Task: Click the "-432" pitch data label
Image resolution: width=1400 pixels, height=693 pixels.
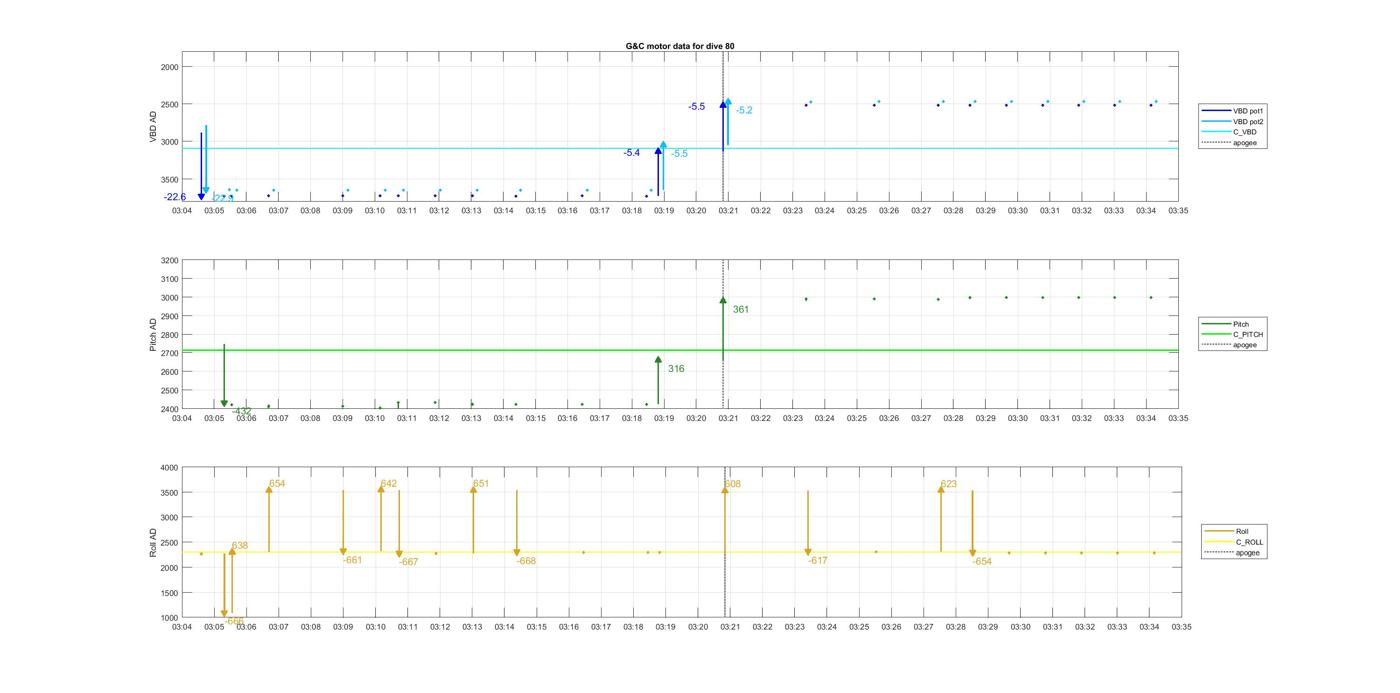Action: pyautogui.click(x=242, y=411)
